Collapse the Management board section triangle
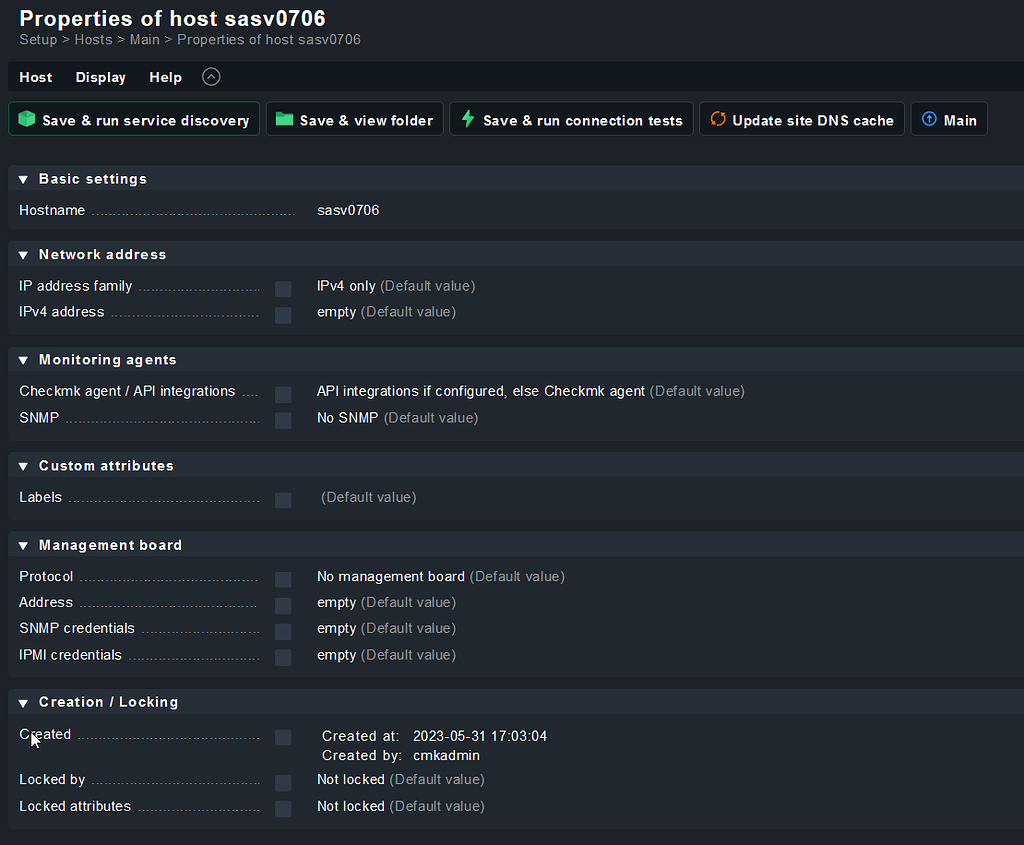Viewport: 1024px width, 845px height. [x=23, y=546]
